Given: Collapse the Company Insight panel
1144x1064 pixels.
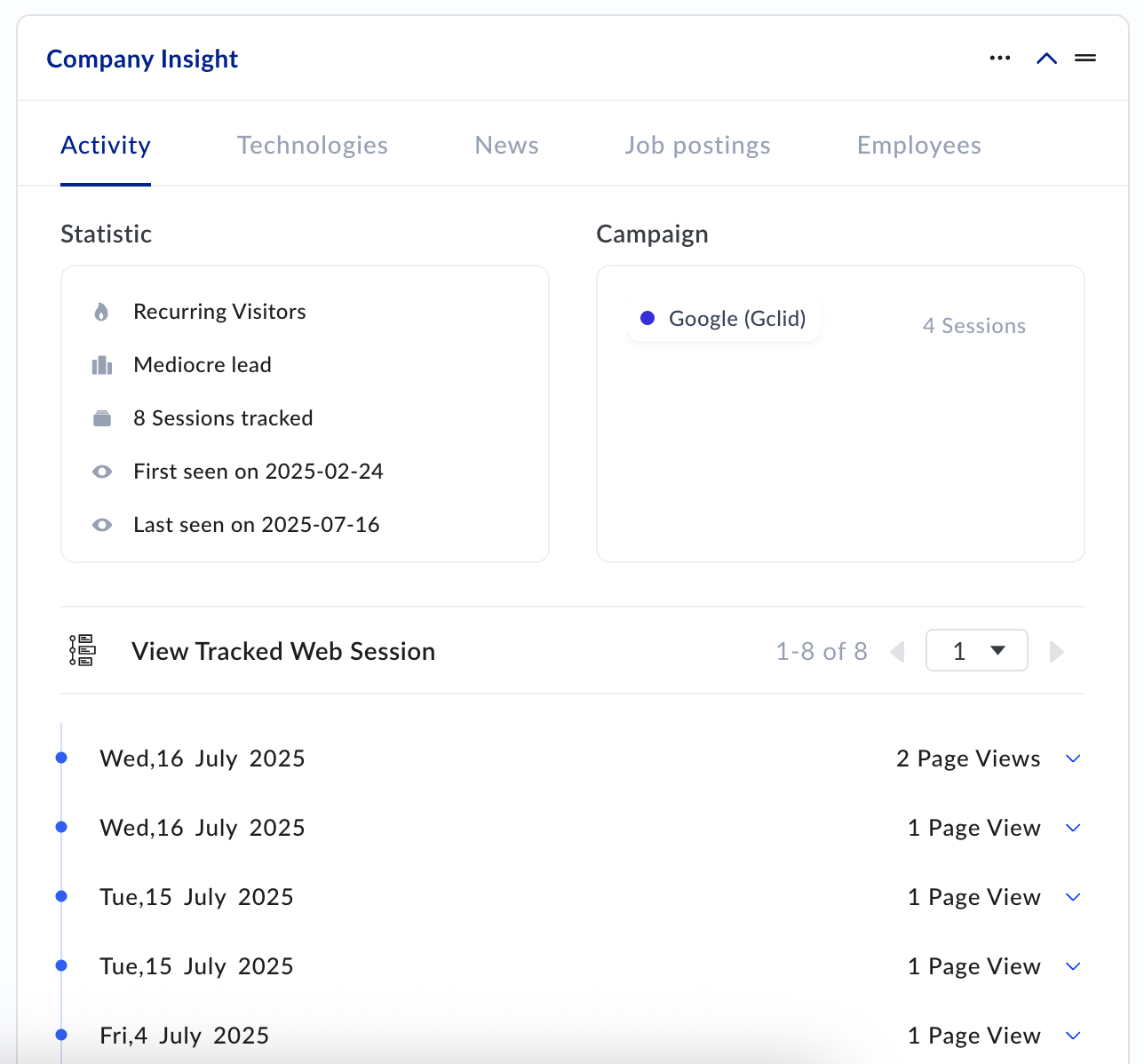Looking at the screenshot, I should tap(1047, 59).
